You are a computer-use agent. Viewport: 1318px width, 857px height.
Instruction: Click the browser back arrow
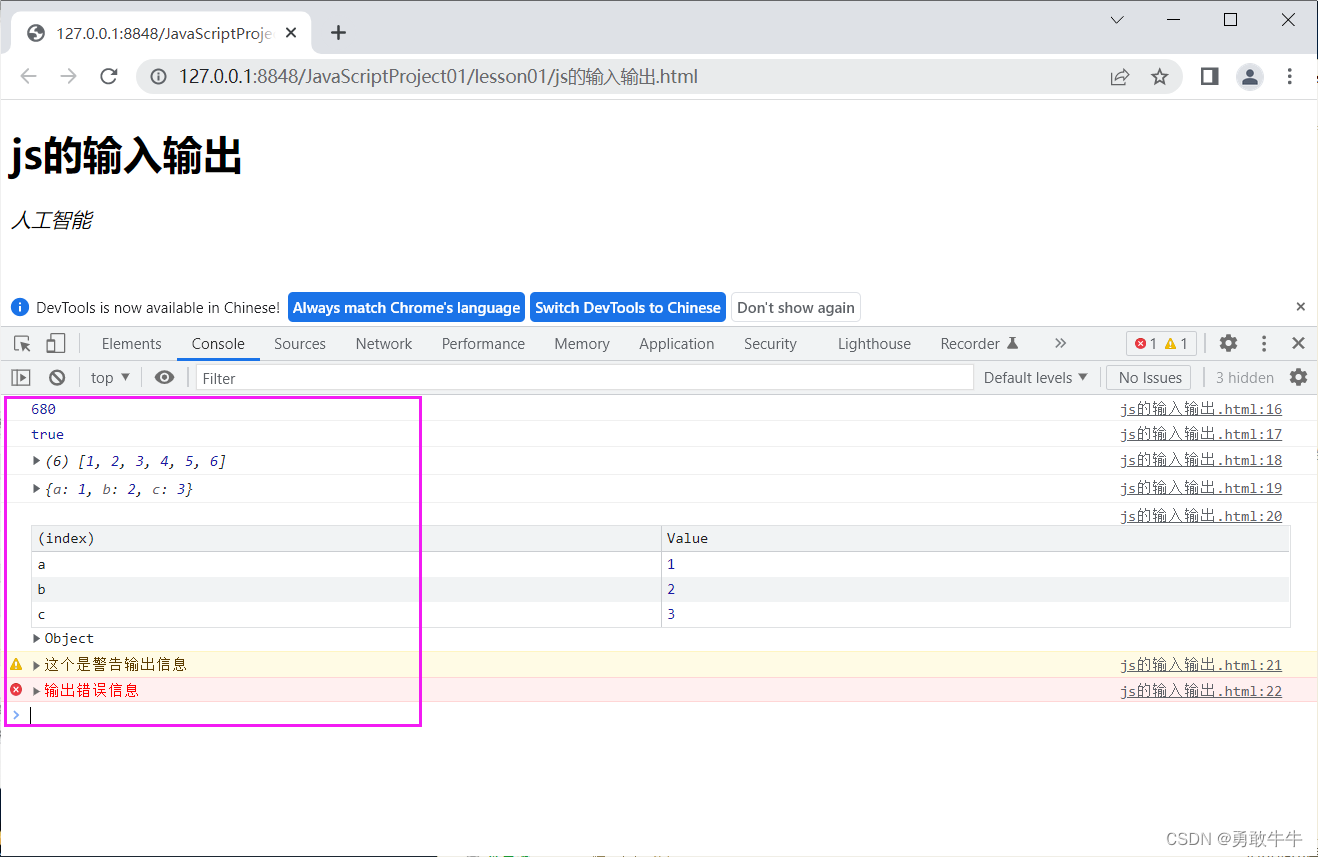pos(28,77)
